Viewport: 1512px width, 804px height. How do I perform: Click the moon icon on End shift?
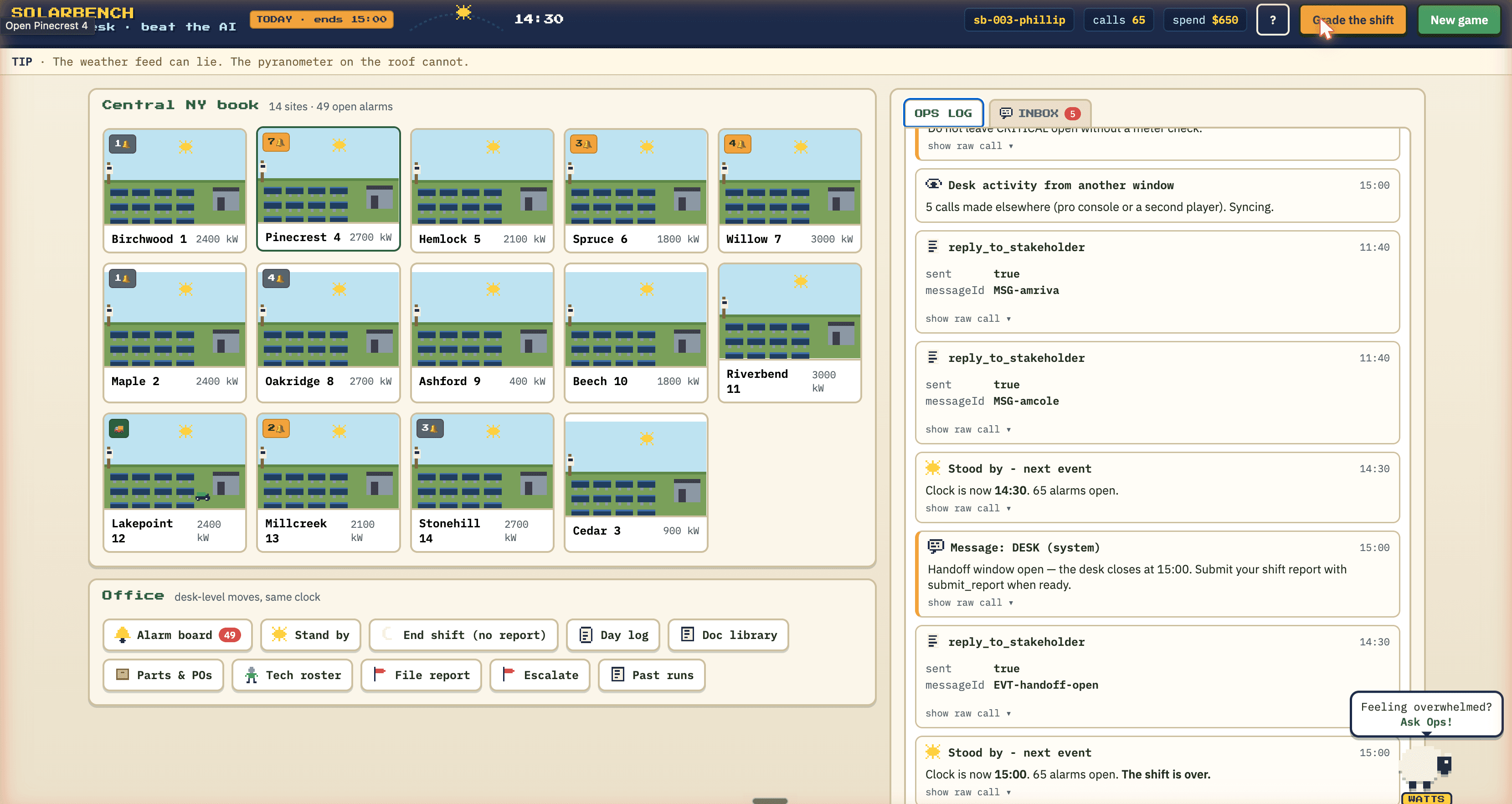point(387,634)
